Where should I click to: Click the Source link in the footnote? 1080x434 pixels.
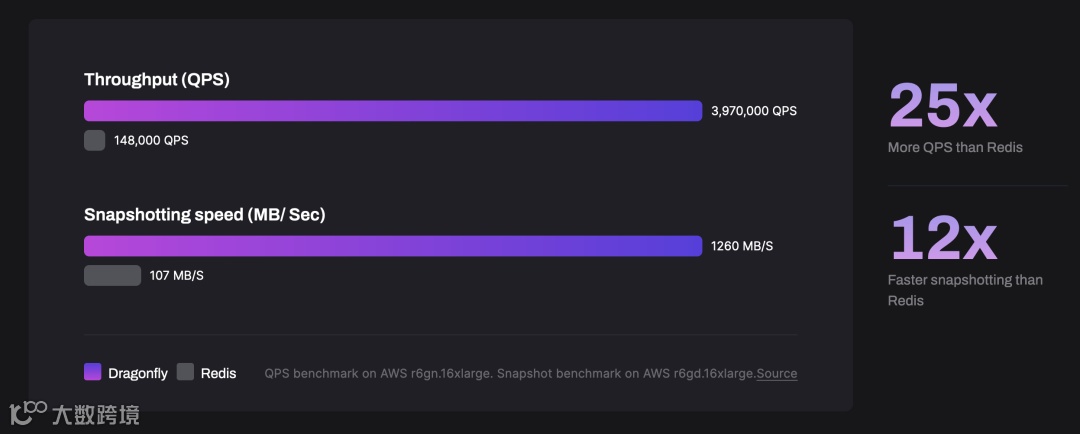coord(777,374)
